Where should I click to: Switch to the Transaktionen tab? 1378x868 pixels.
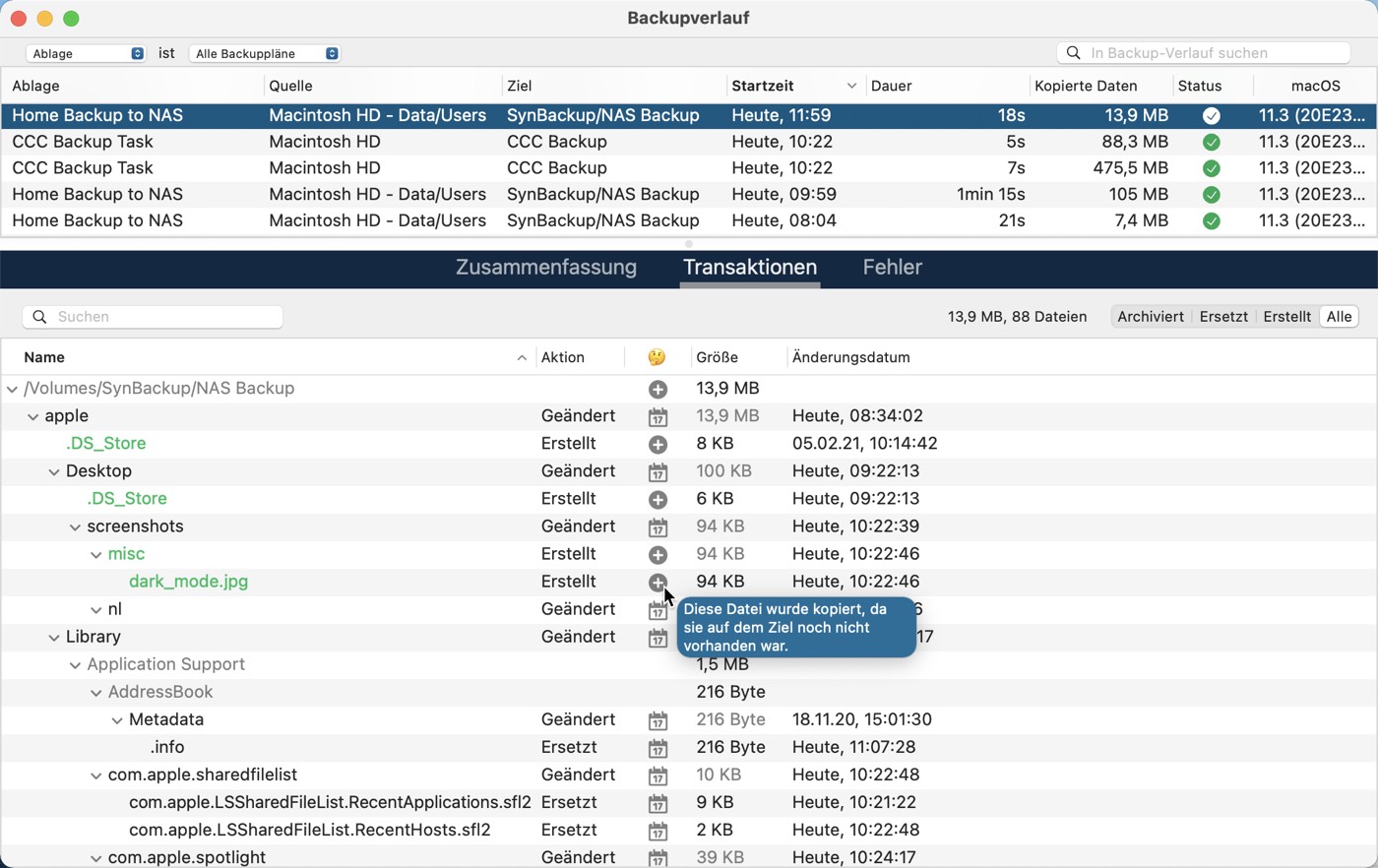click(x=750, y=268)
